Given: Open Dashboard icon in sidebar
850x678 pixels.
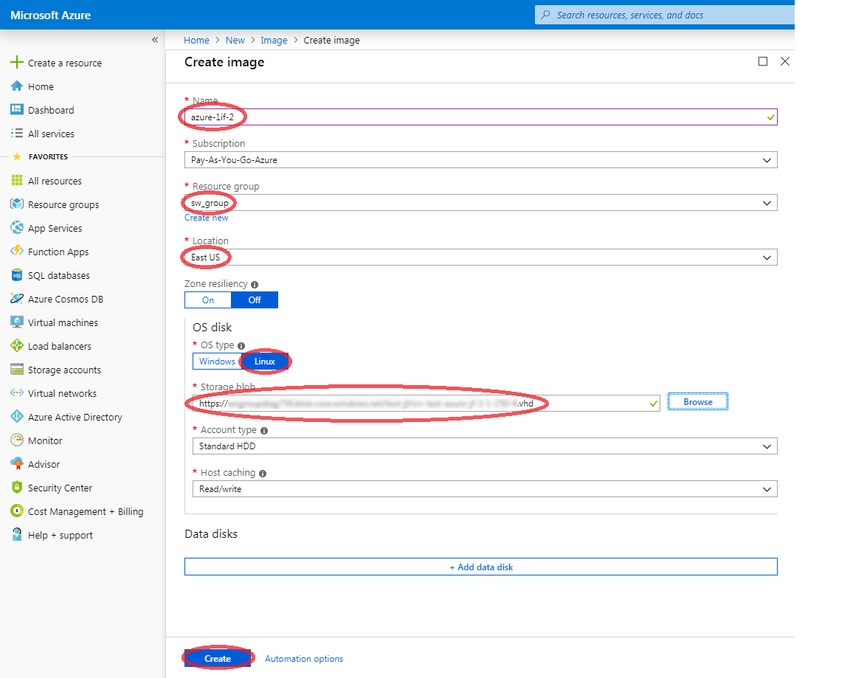Looking at the screenshot, I should pos(16,110).
